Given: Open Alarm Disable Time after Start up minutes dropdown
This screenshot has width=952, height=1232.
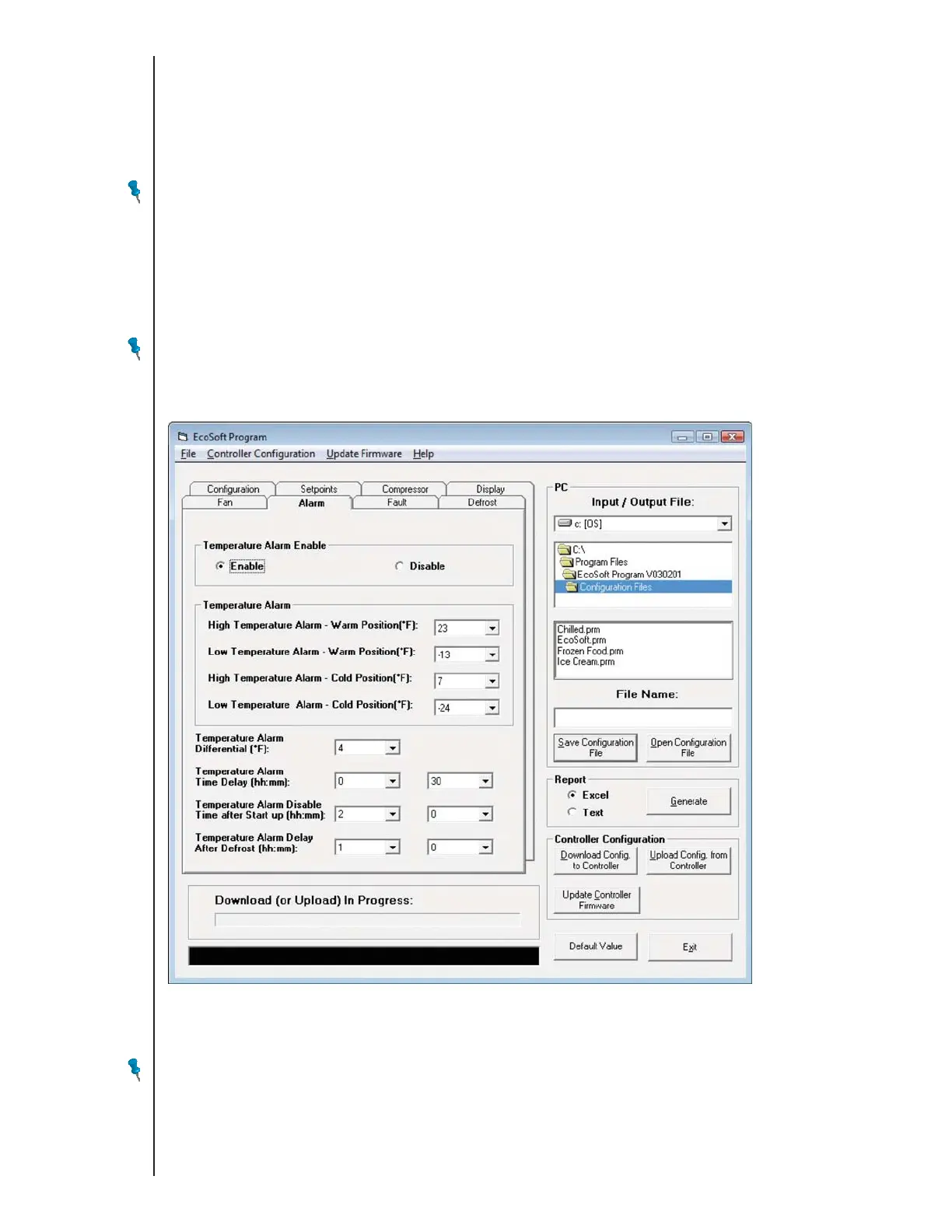Looking at the screenshot, I should click(485, 814).
